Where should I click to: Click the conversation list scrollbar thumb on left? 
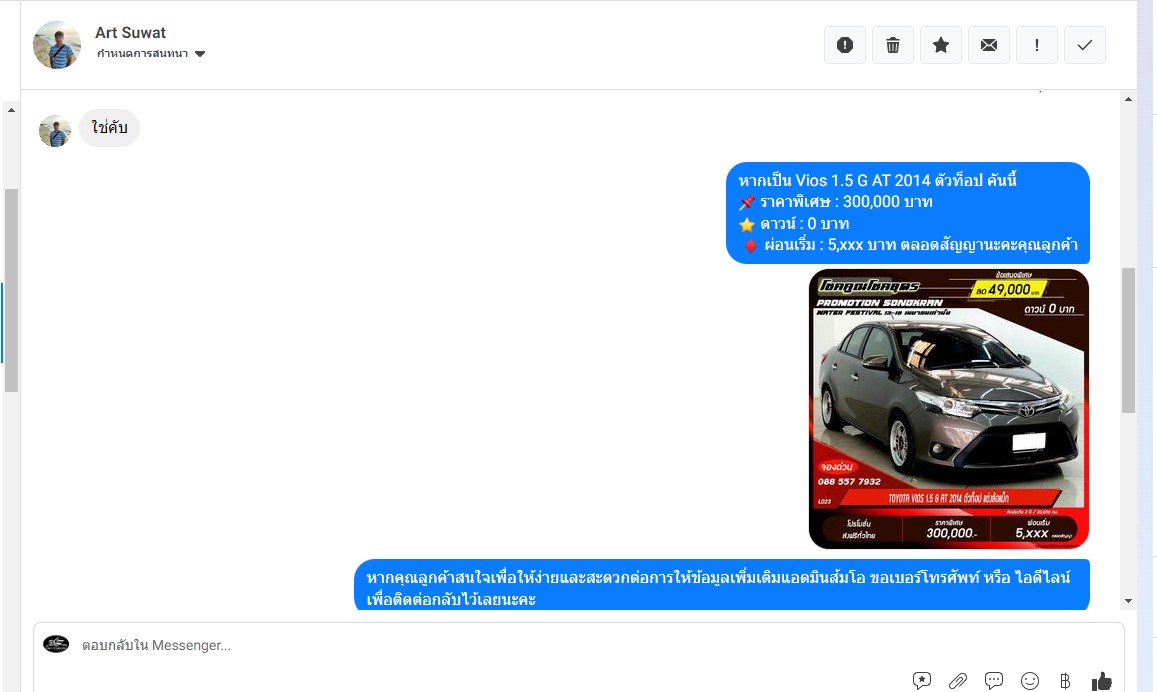click(11, 291)
